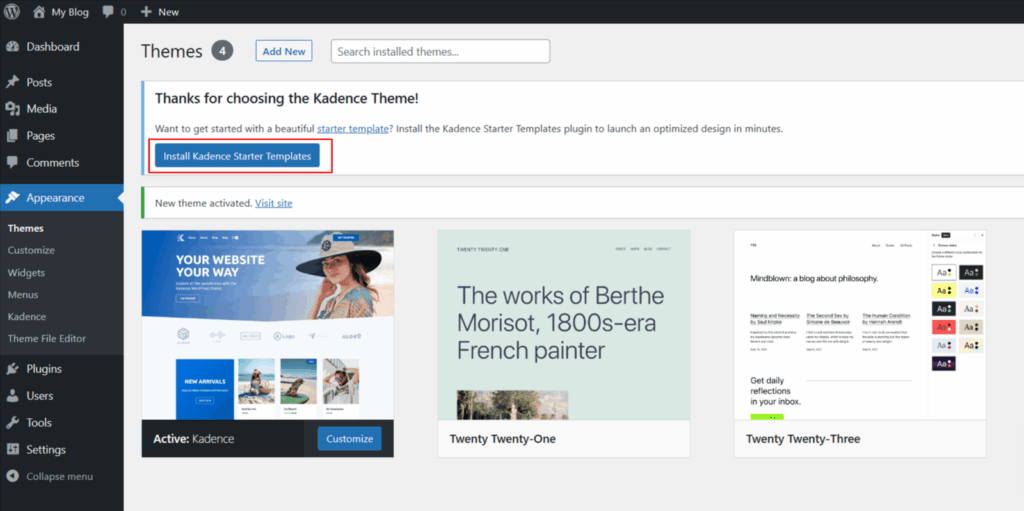Open Dashboard from sidebar icon
The width and height of the screenshot is (1024, 511).
tap(13, 47)
